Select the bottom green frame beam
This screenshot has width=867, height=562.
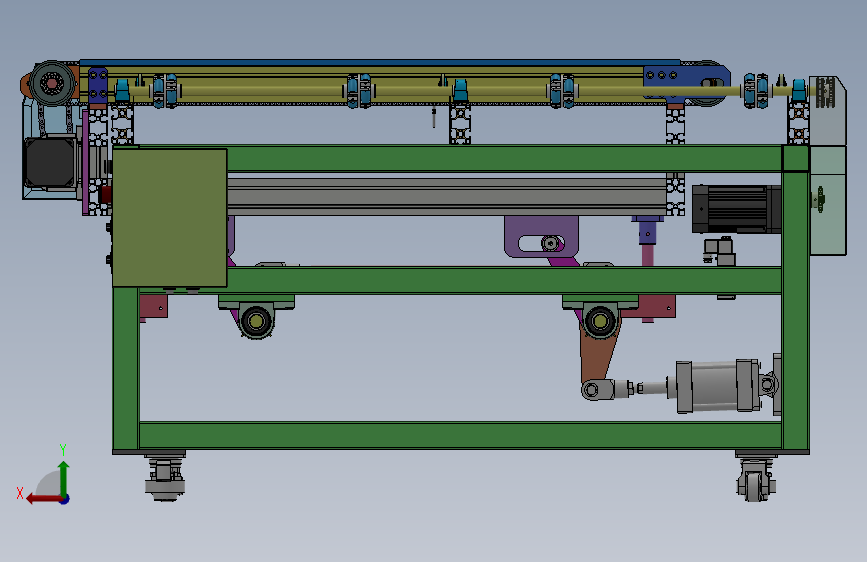click(460, 435)
